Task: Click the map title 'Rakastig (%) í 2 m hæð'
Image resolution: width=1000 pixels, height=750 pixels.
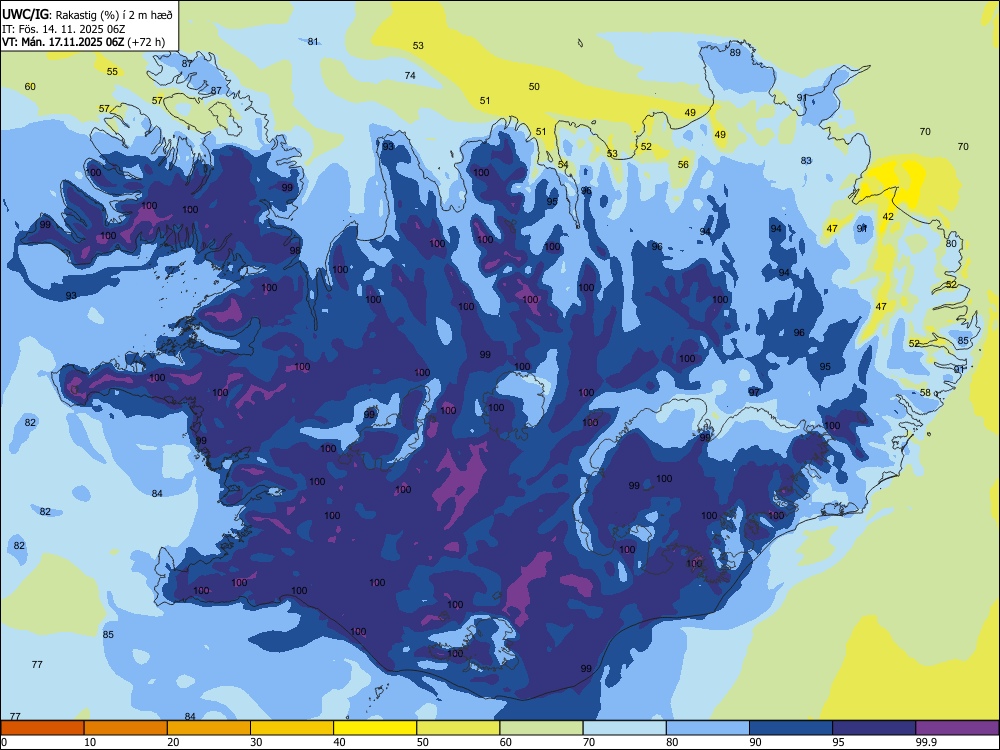Action: click(x=114, y=14)
